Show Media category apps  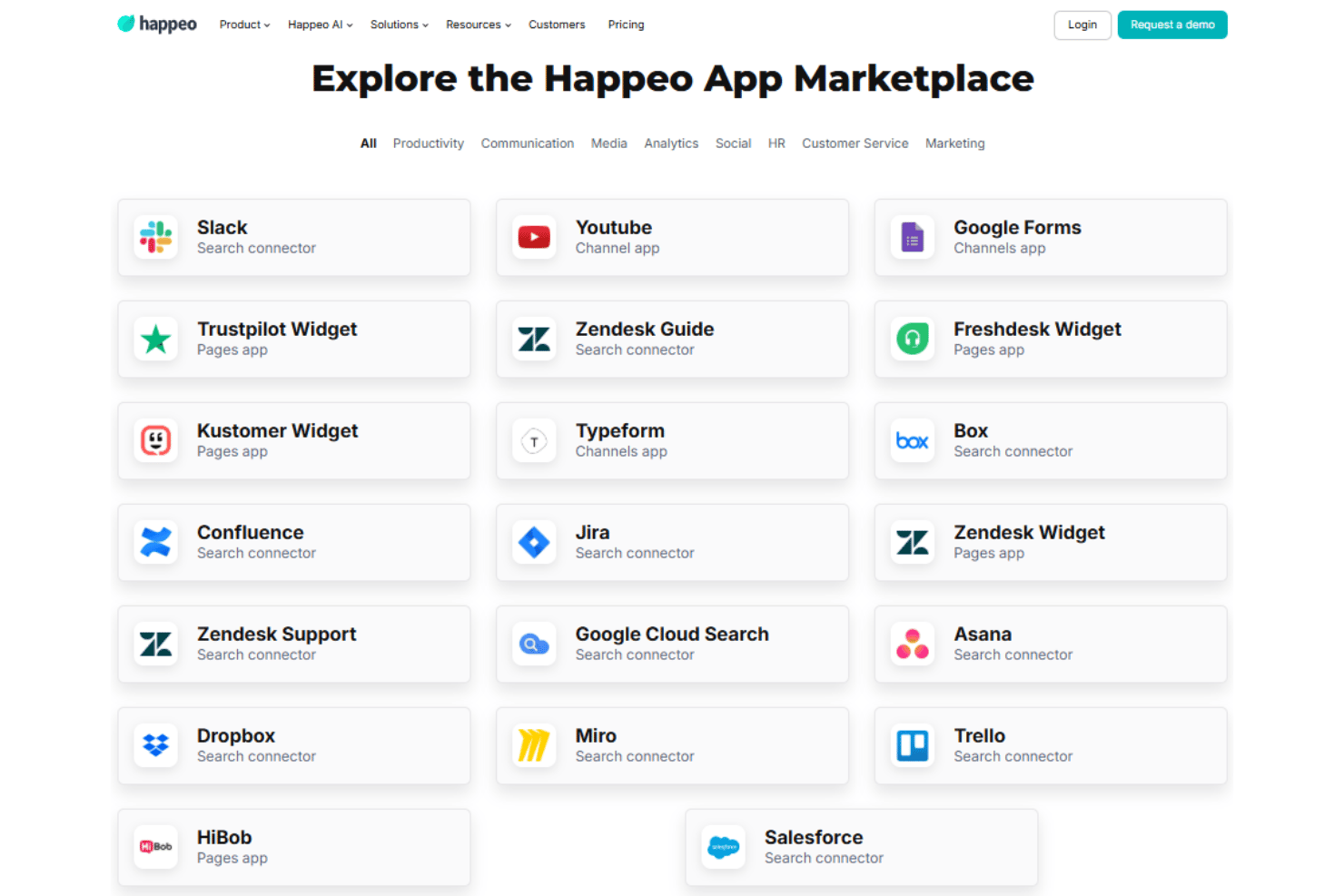[609, 143]
